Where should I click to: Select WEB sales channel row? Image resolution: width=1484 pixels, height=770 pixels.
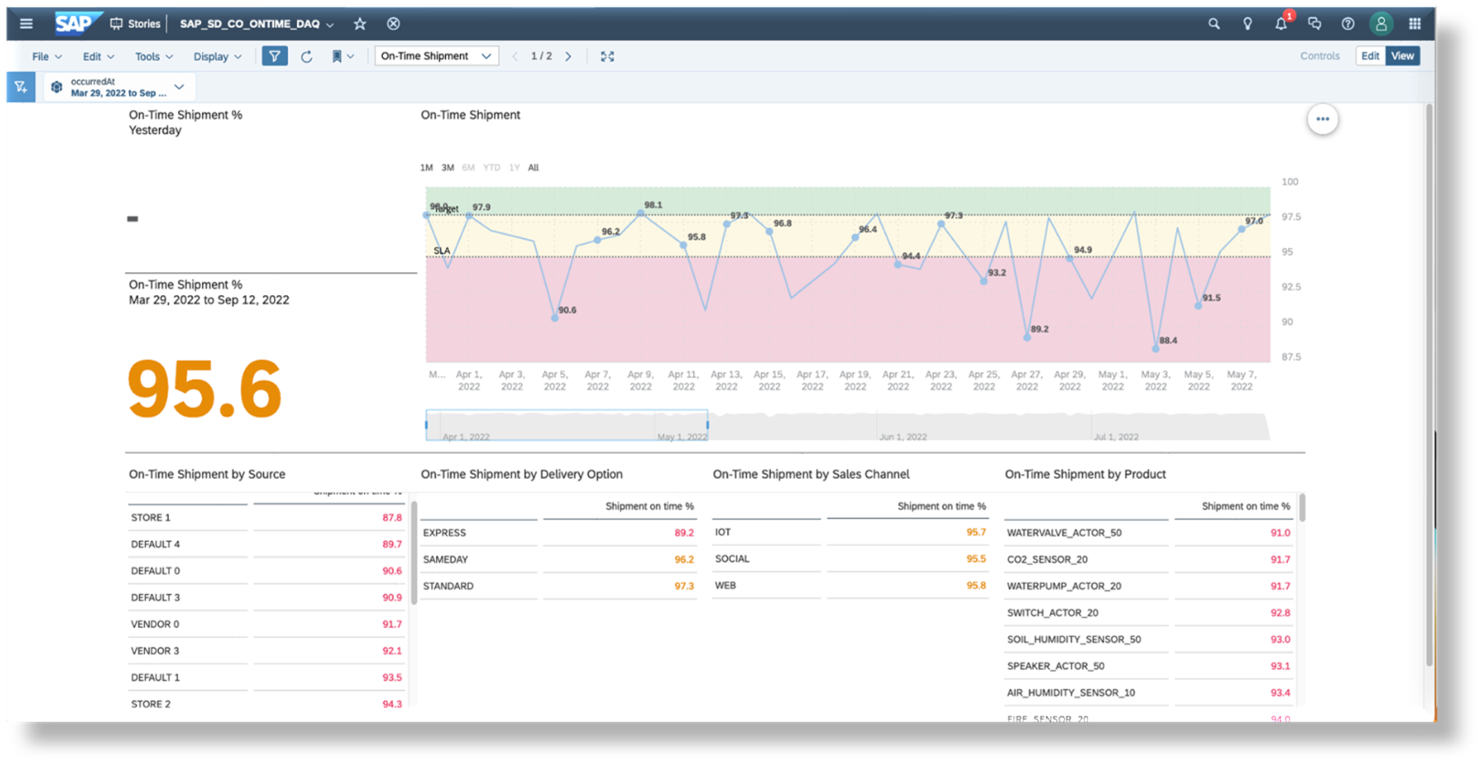(850, 585)
